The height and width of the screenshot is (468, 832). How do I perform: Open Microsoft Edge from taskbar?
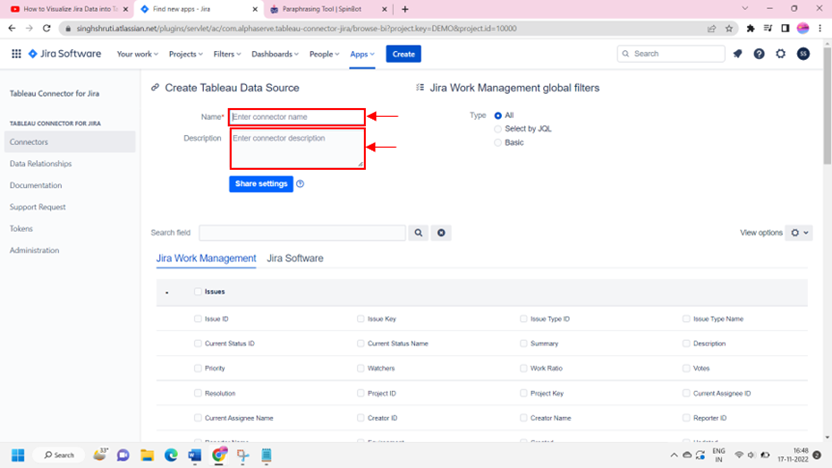[171, 455]
